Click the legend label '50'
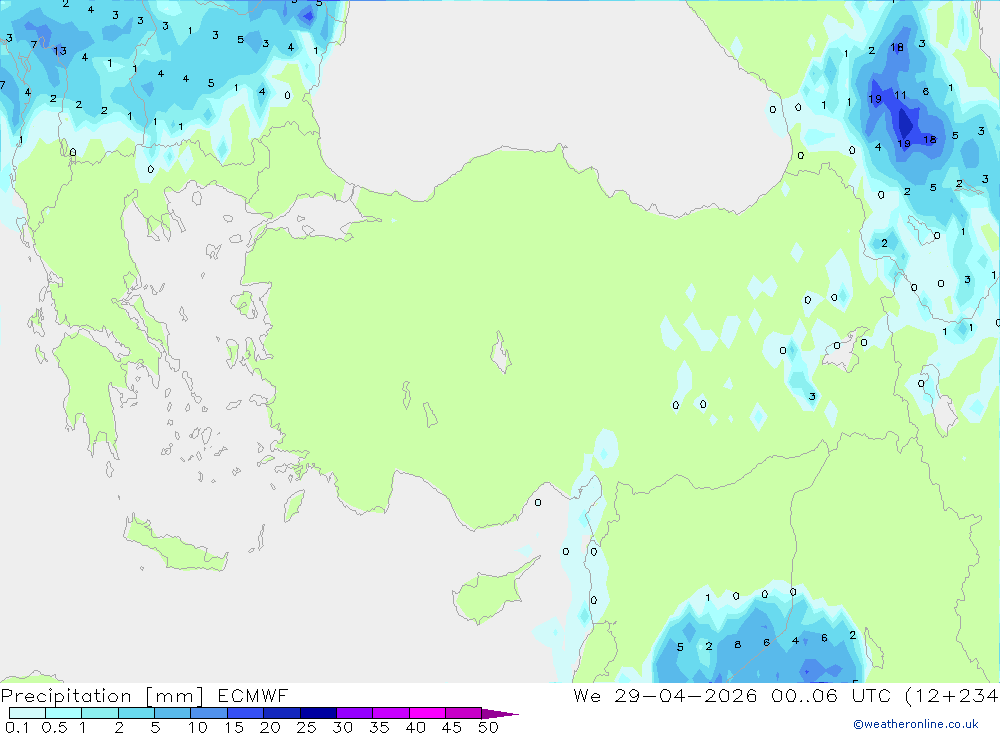1000x733 pixels. coord(488,727)
